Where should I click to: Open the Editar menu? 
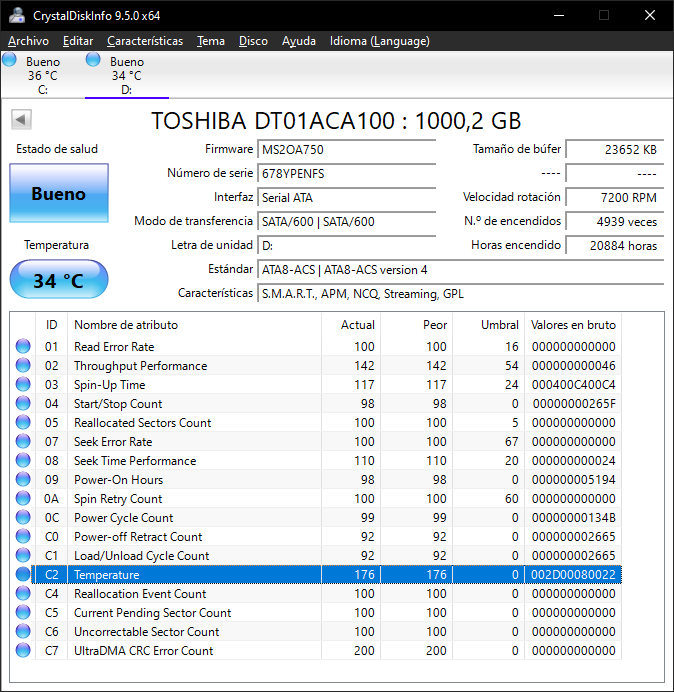pos(78,41)
